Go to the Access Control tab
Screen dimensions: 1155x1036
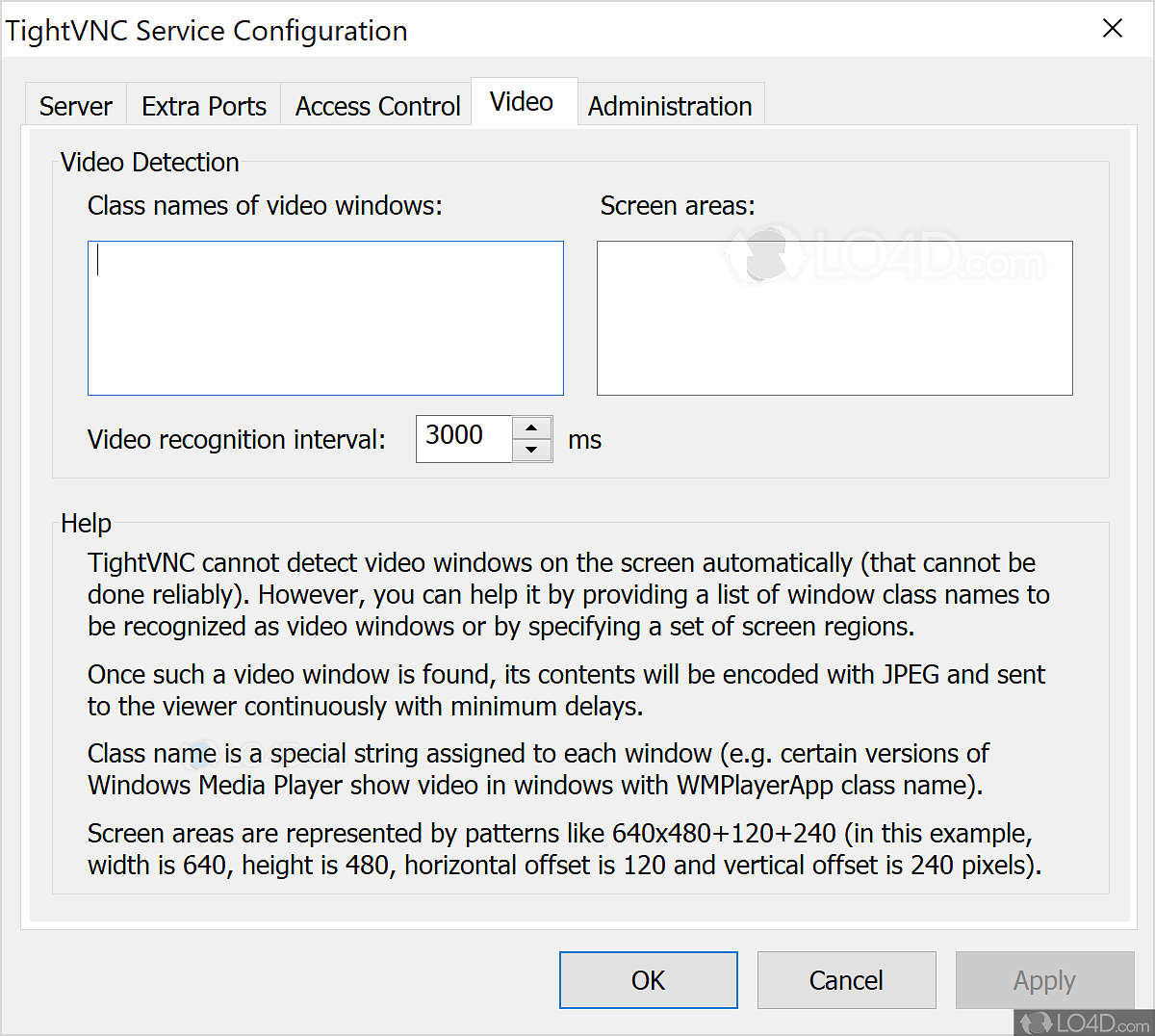377,106
